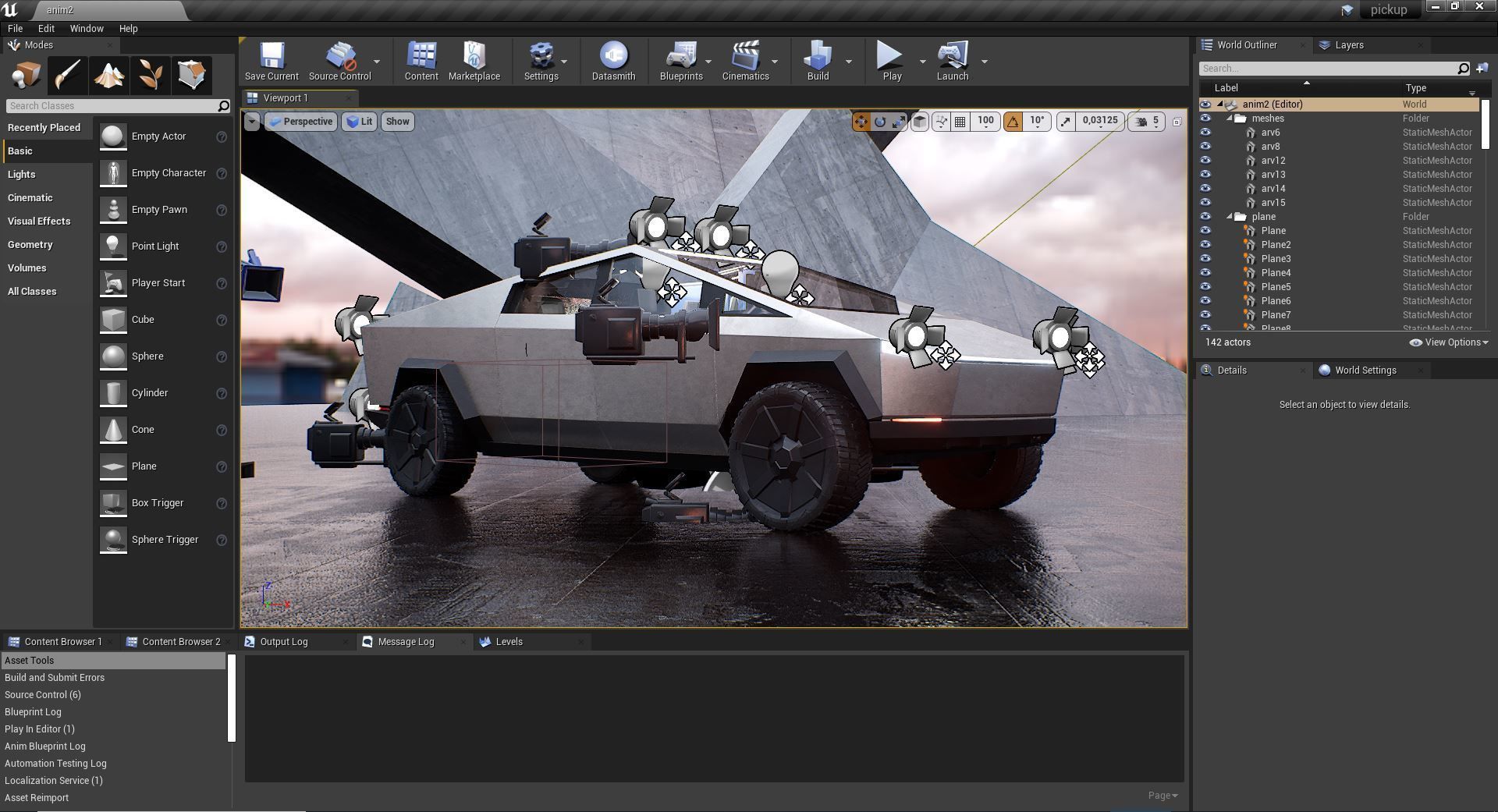Click Save Current in the toolbar
1498x812 pixels.
pos(272,61)
